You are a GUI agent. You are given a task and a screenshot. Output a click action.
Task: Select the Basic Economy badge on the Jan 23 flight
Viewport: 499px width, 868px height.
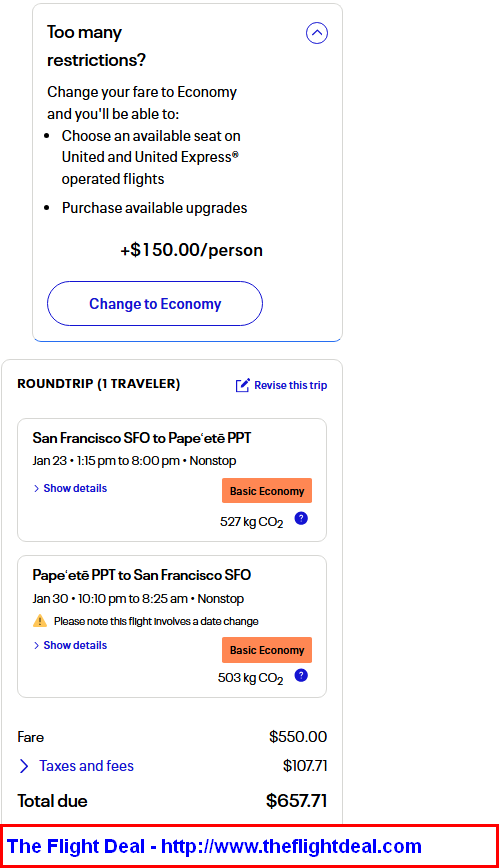(x=267, y=491)
